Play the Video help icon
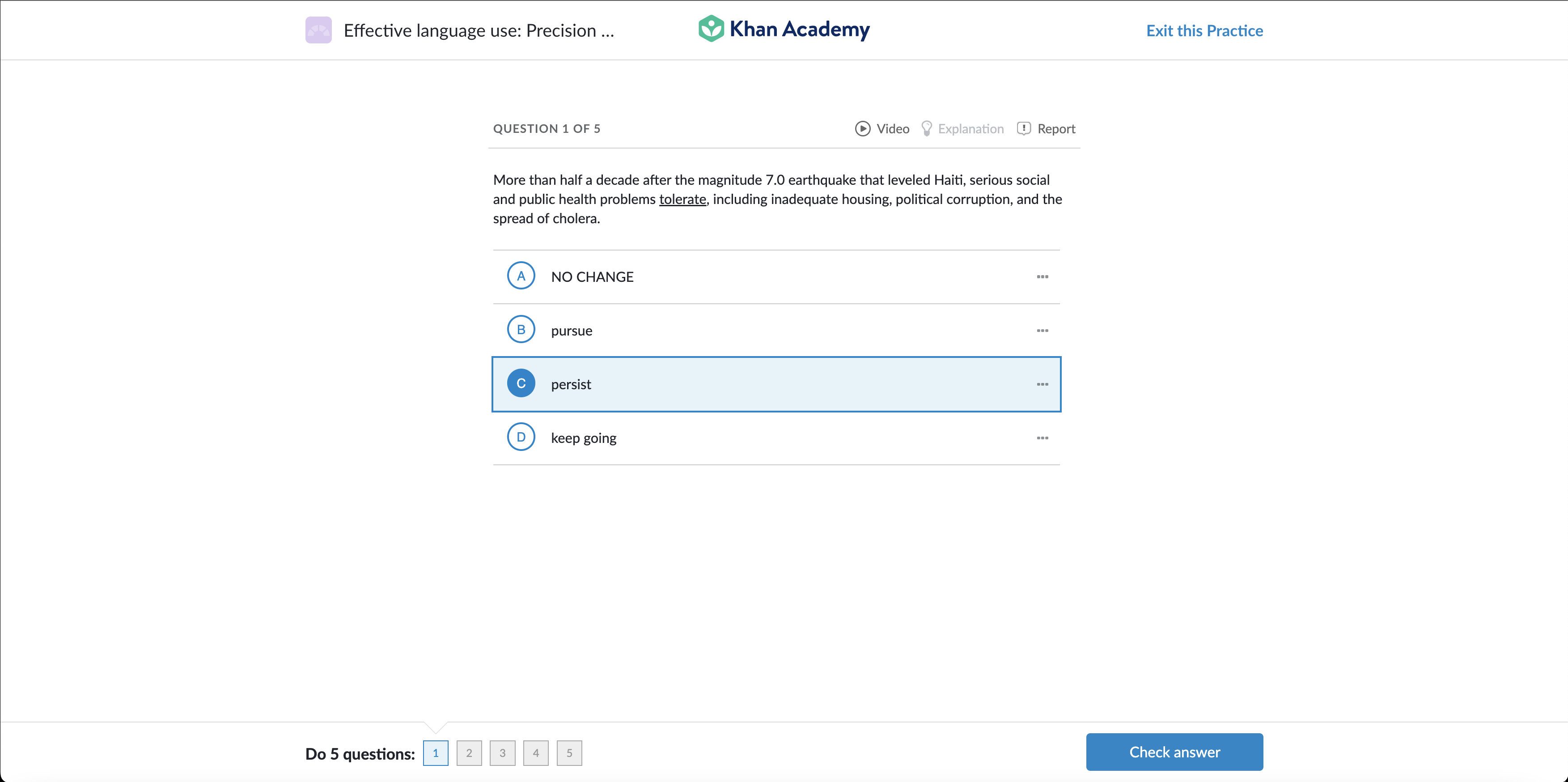The width and height of the screenshot is (1568, 782). click(x=862, y=128)
